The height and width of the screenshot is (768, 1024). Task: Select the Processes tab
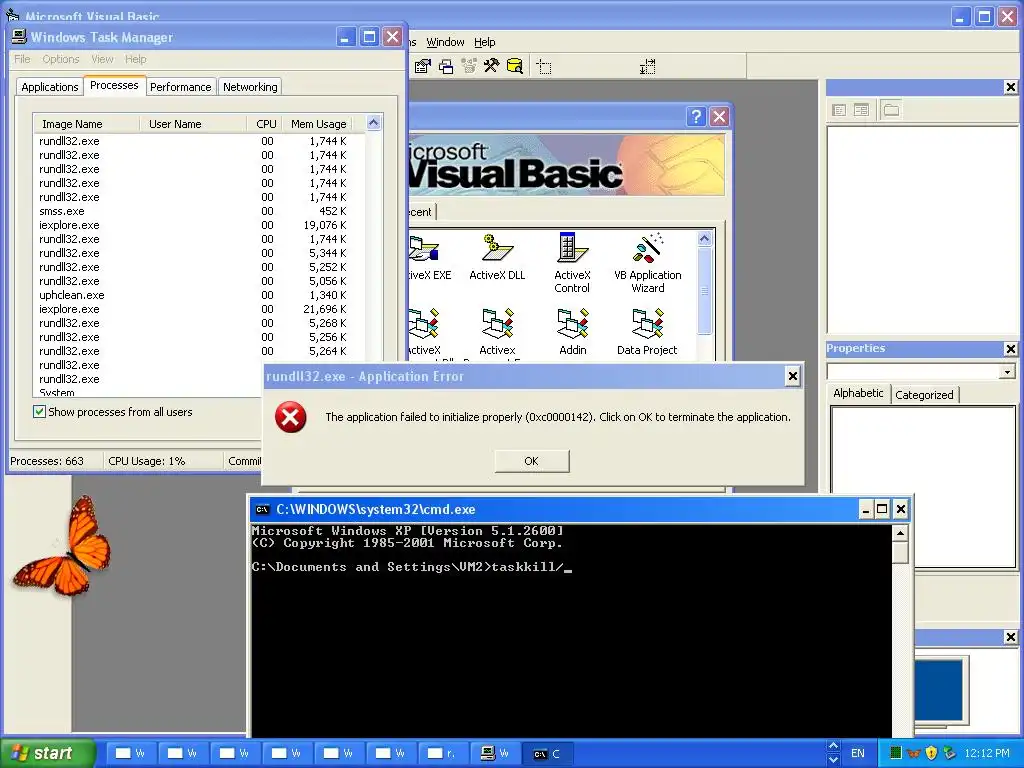click(114, 86)
